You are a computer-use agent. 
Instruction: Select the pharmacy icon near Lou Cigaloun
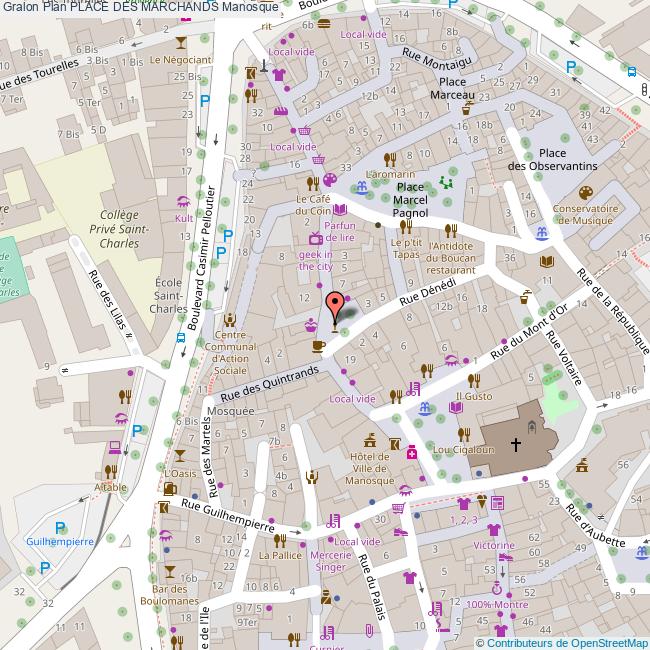coord(411,453)
